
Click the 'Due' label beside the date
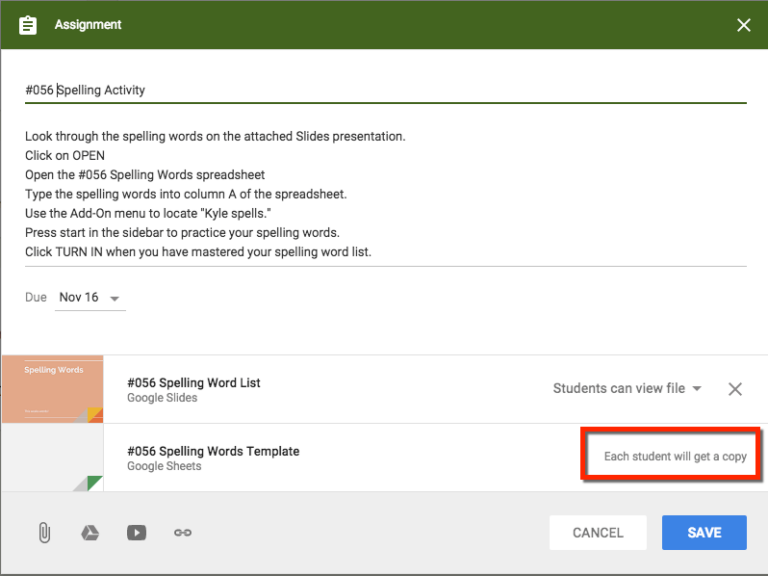click(x=36, y=298)
